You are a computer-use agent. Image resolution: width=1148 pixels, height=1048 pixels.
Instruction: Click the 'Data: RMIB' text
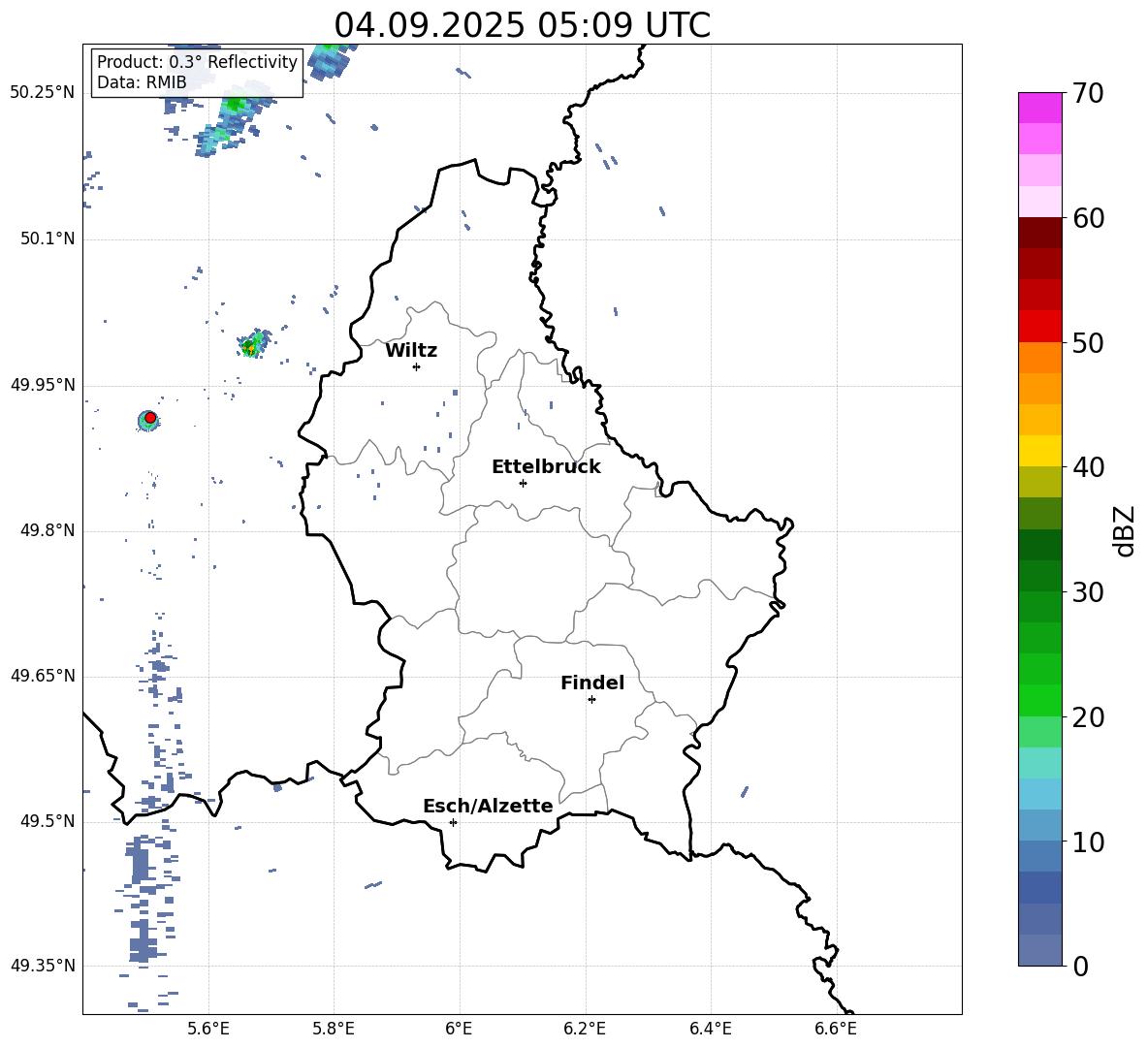point(142,82)
